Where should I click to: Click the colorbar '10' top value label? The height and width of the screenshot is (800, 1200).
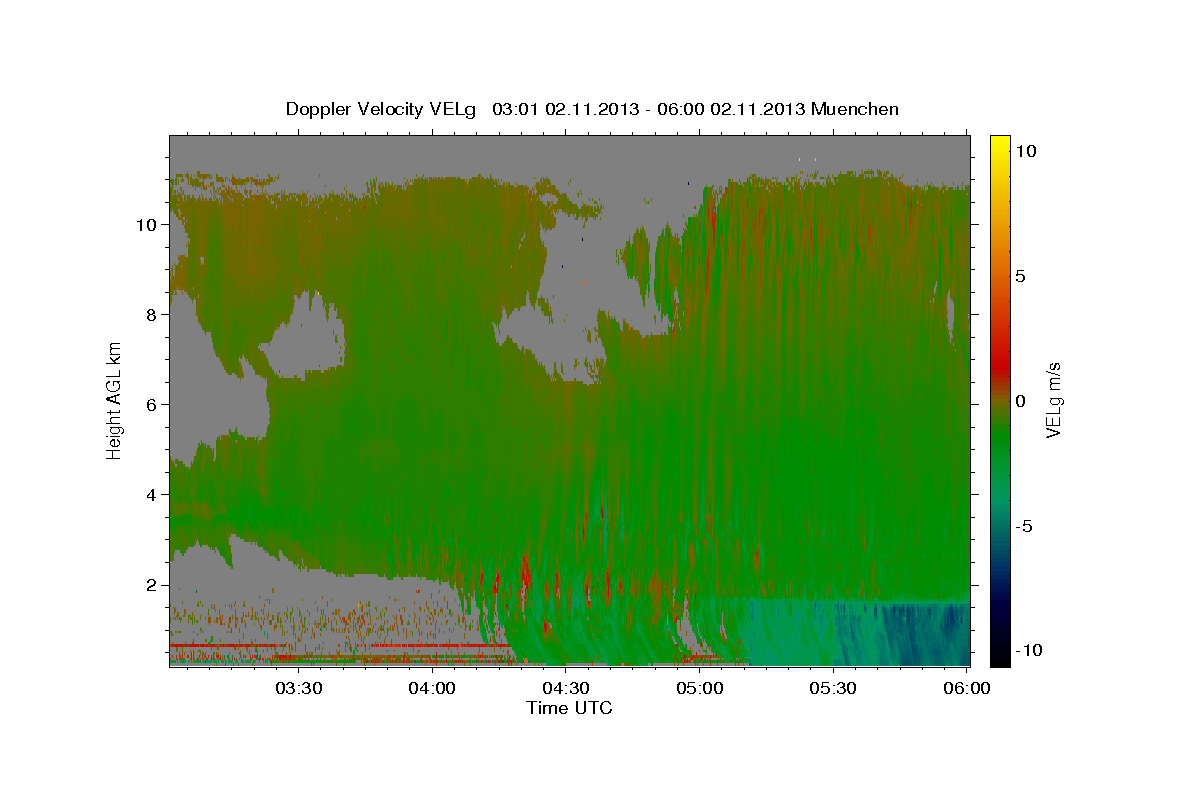tap(1026, 151)
